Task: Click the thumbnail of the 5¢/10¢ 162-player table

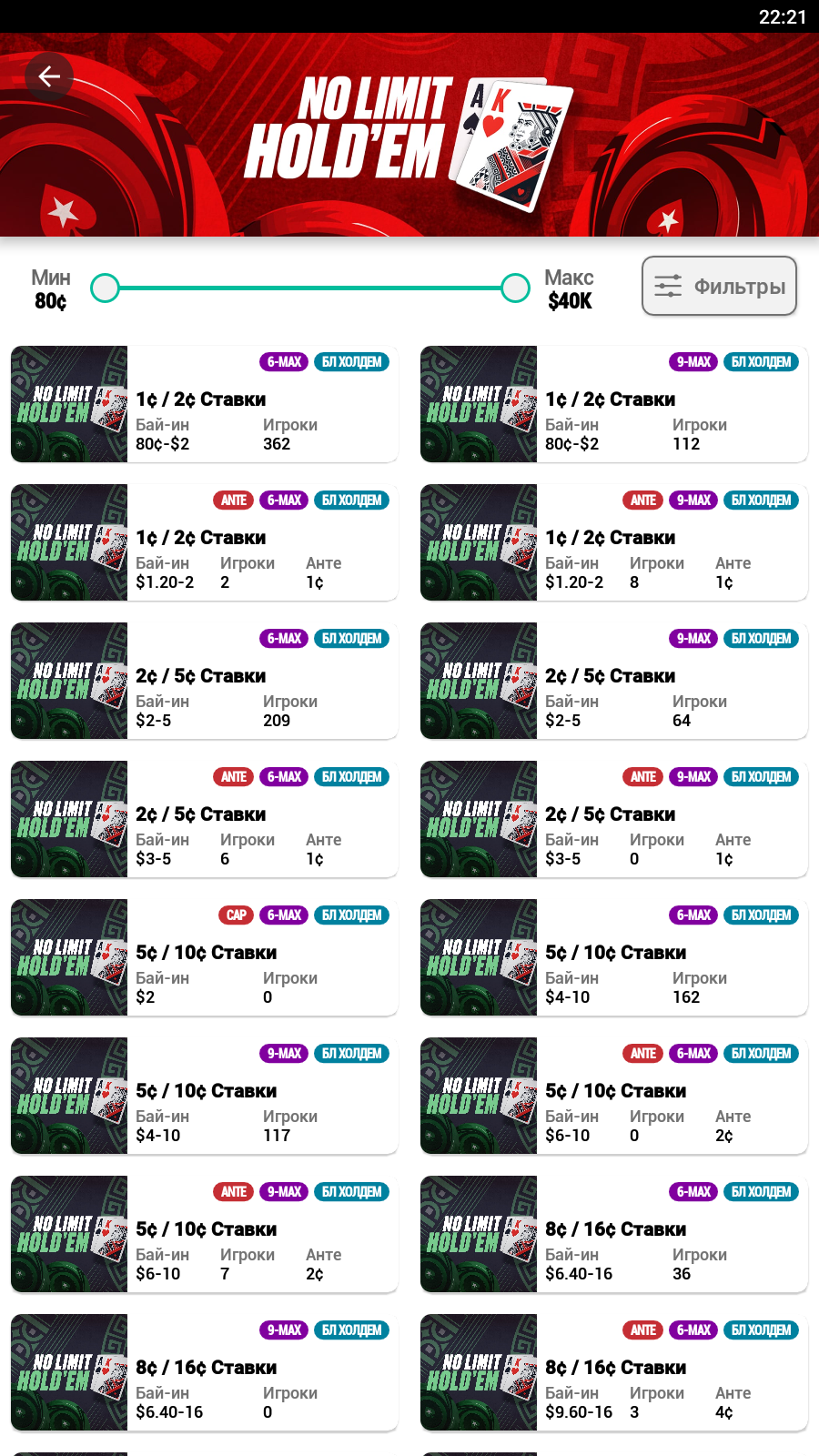Action: tap(479, 957)
